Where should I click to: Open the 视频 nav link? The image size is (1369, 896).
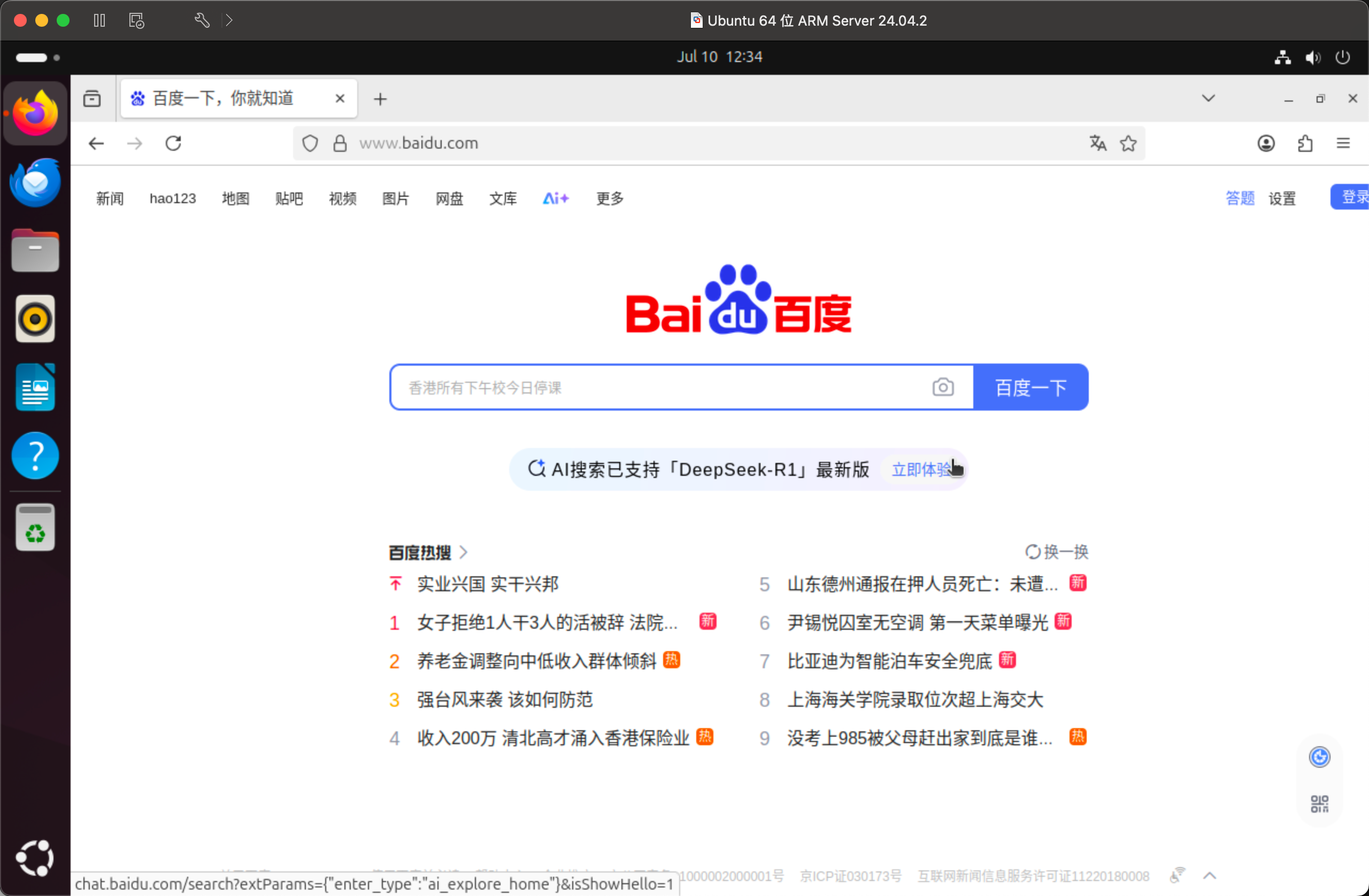(x=342, y=198)
